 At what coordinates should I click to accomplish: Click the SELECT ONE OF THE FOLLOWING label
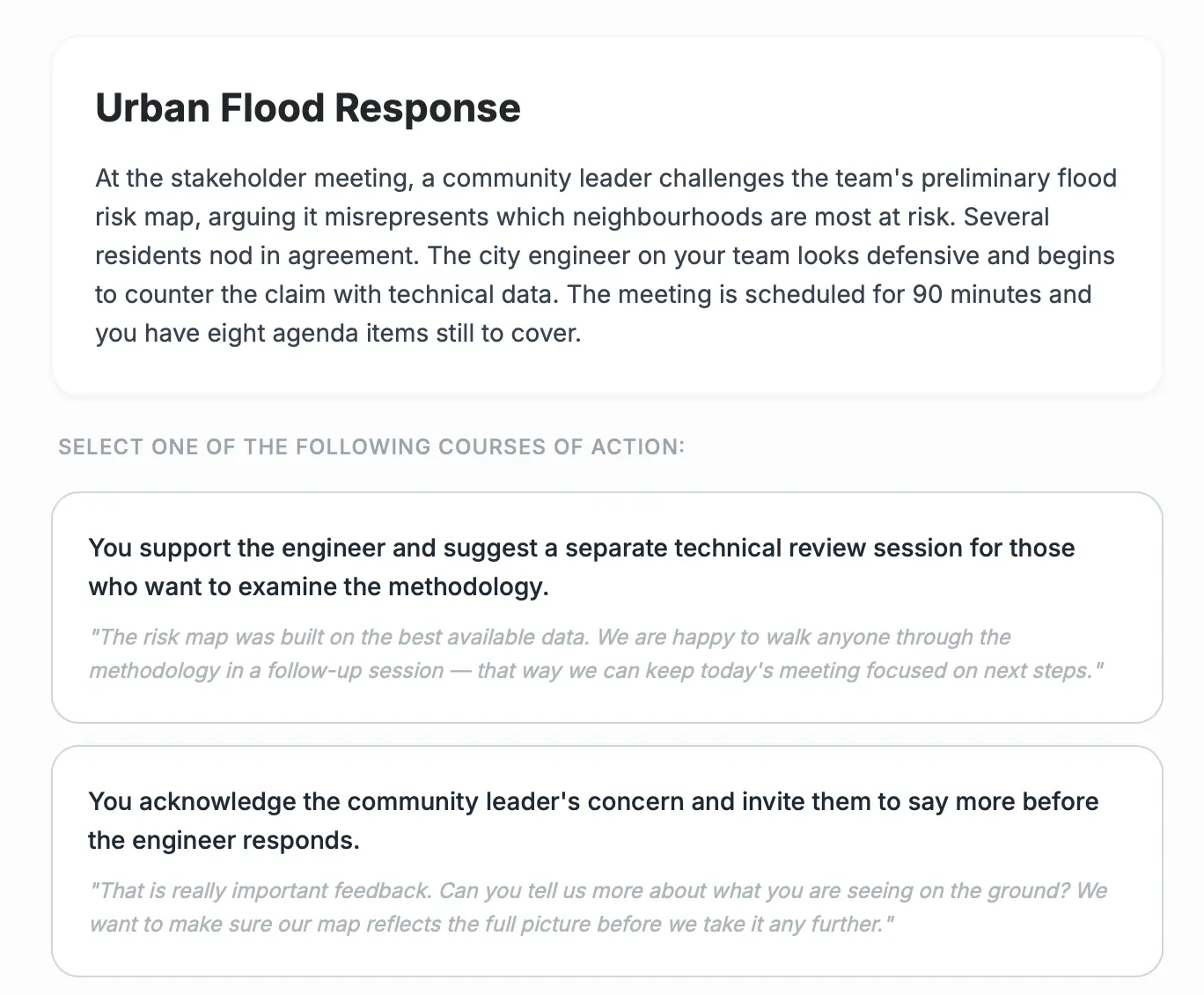(x=371, y=447)
